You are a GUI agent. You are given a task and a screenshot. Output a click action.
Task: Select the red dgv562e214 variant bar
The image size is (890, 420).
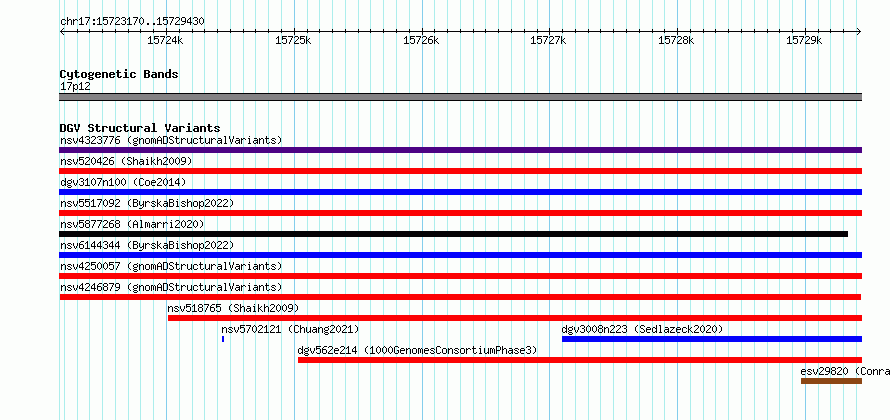580,360
